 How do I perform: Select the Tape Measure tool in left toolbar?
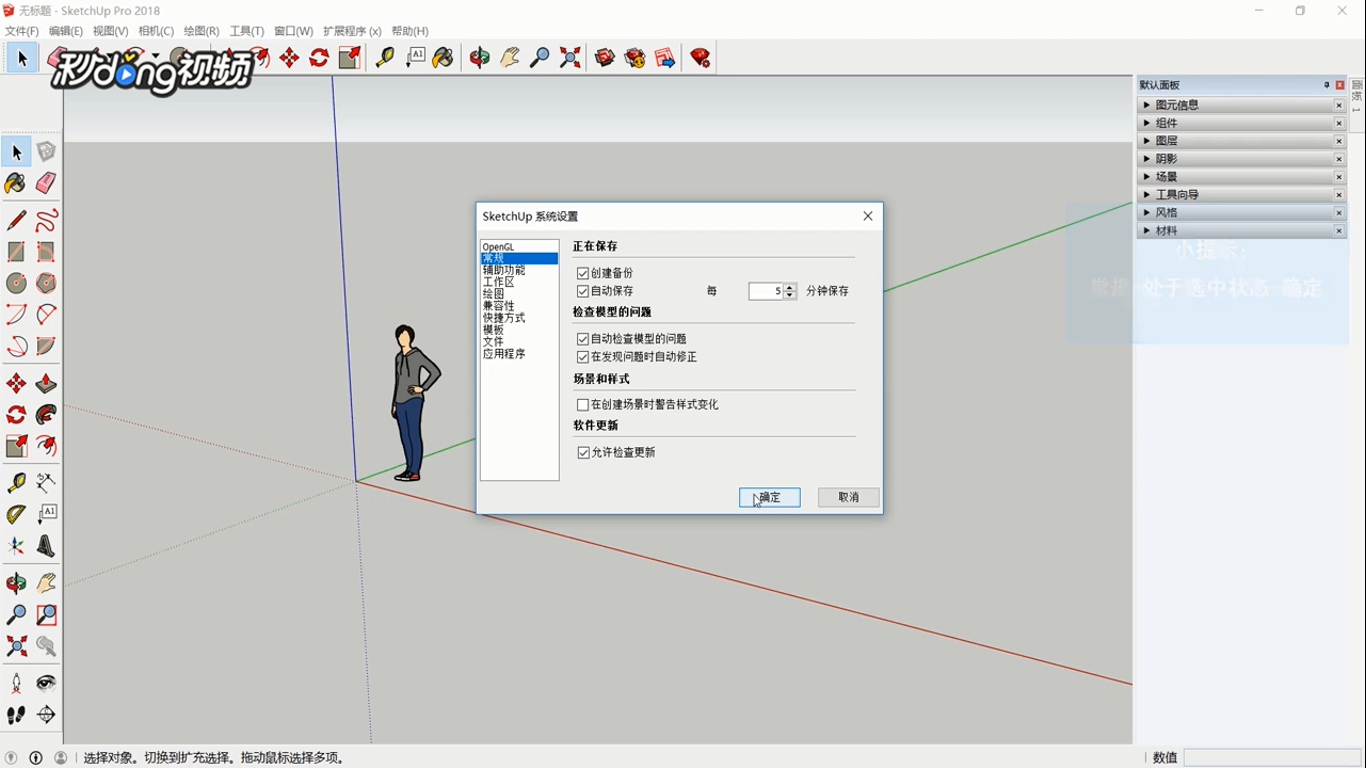click(x=16, y=483)
